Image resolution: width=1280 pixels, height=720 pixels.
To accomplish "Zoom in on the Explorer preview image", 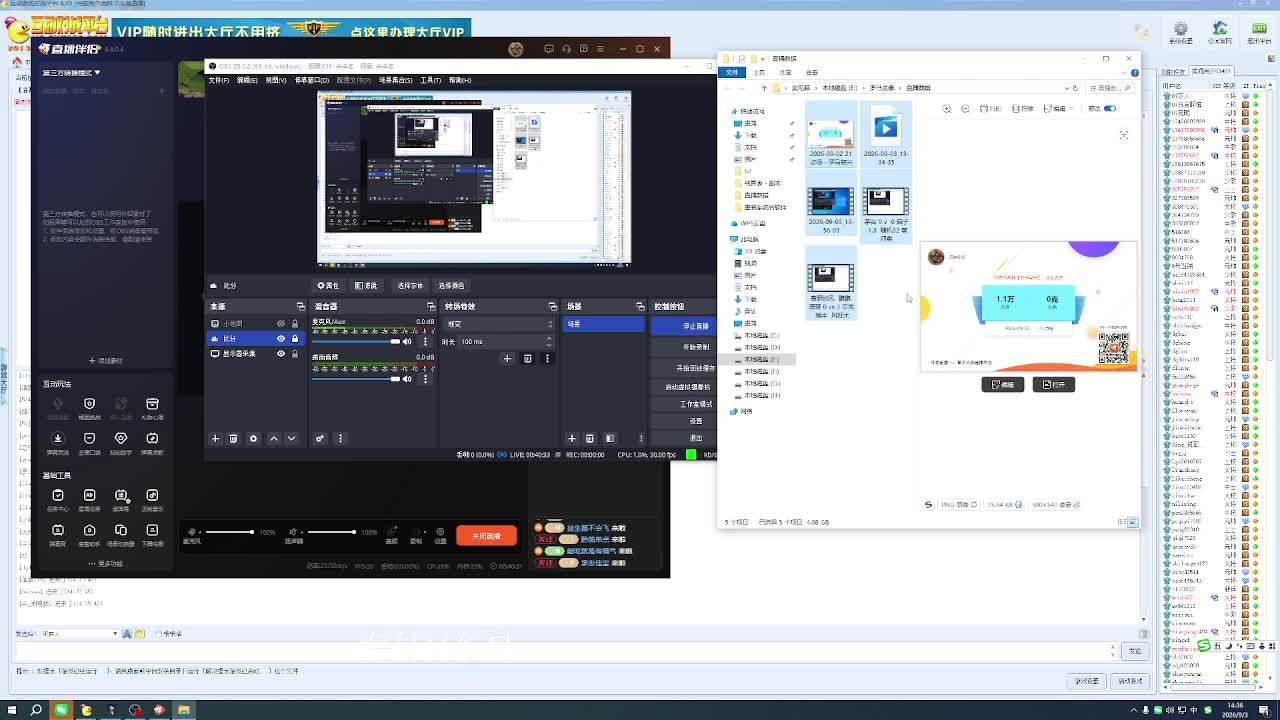I will (947, 108).
